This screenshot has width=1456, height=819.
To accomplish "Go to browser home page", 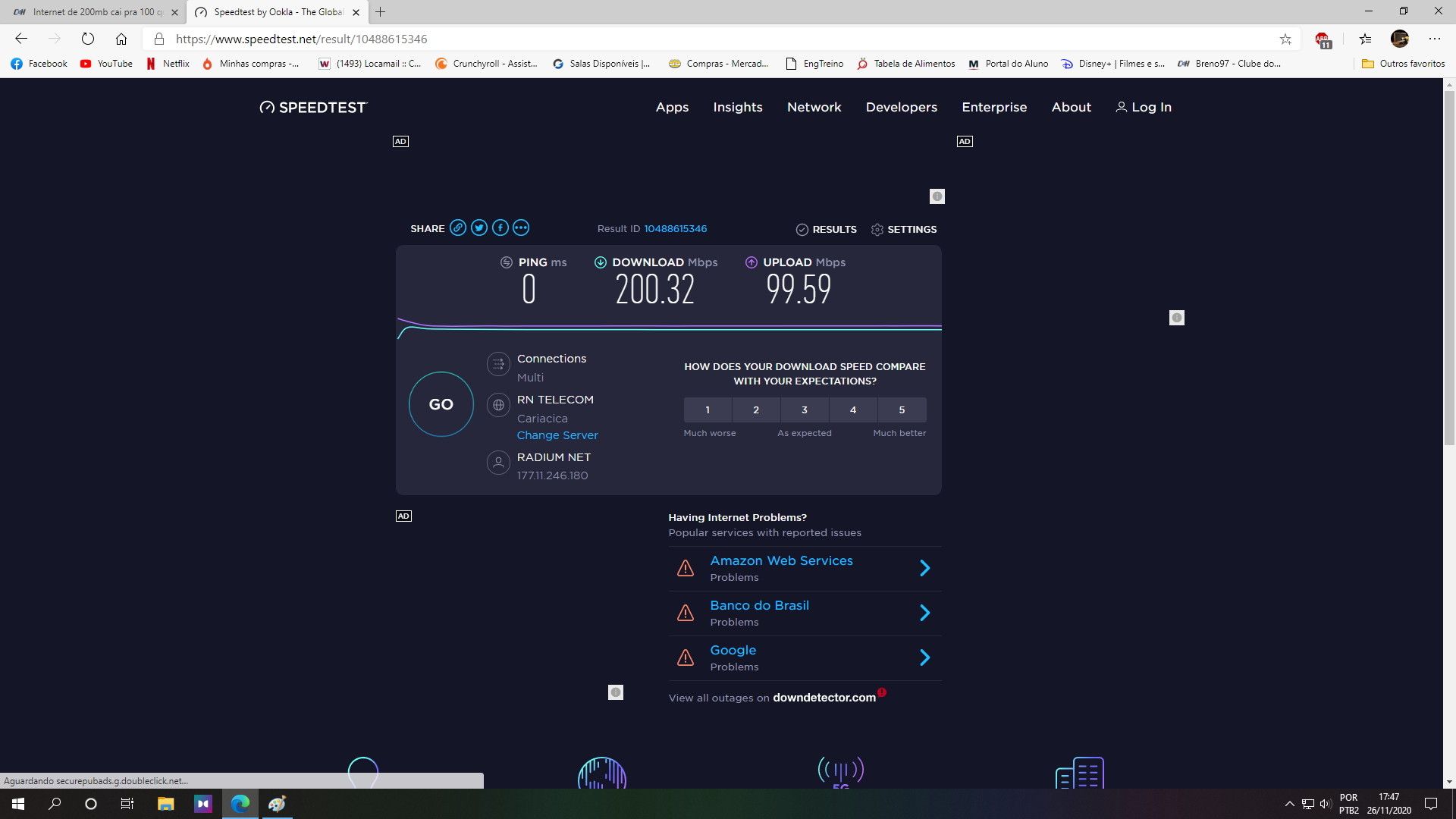I will (x=121, y=39).
